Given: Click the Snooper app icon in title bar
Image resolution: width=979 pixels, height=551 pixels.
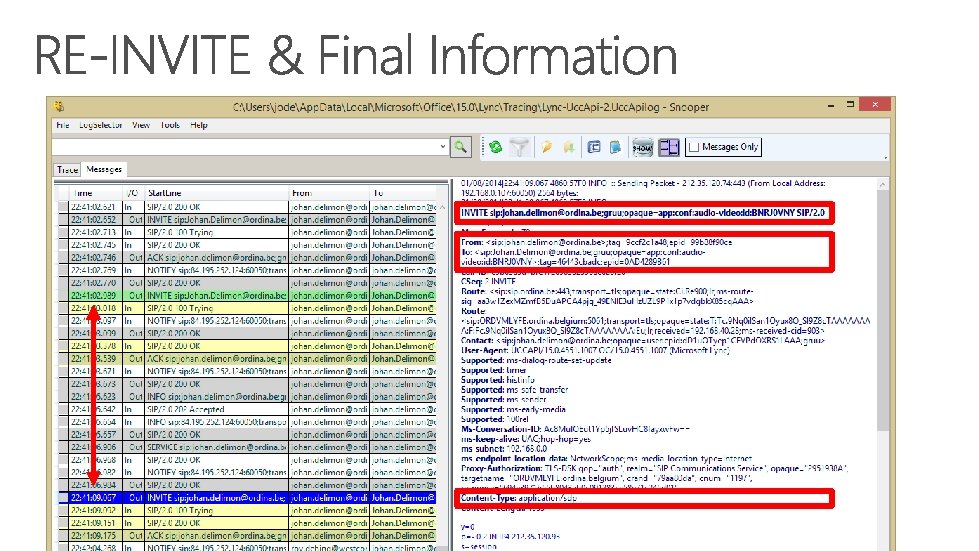Looking at the screenshot, I should point(59,107).
